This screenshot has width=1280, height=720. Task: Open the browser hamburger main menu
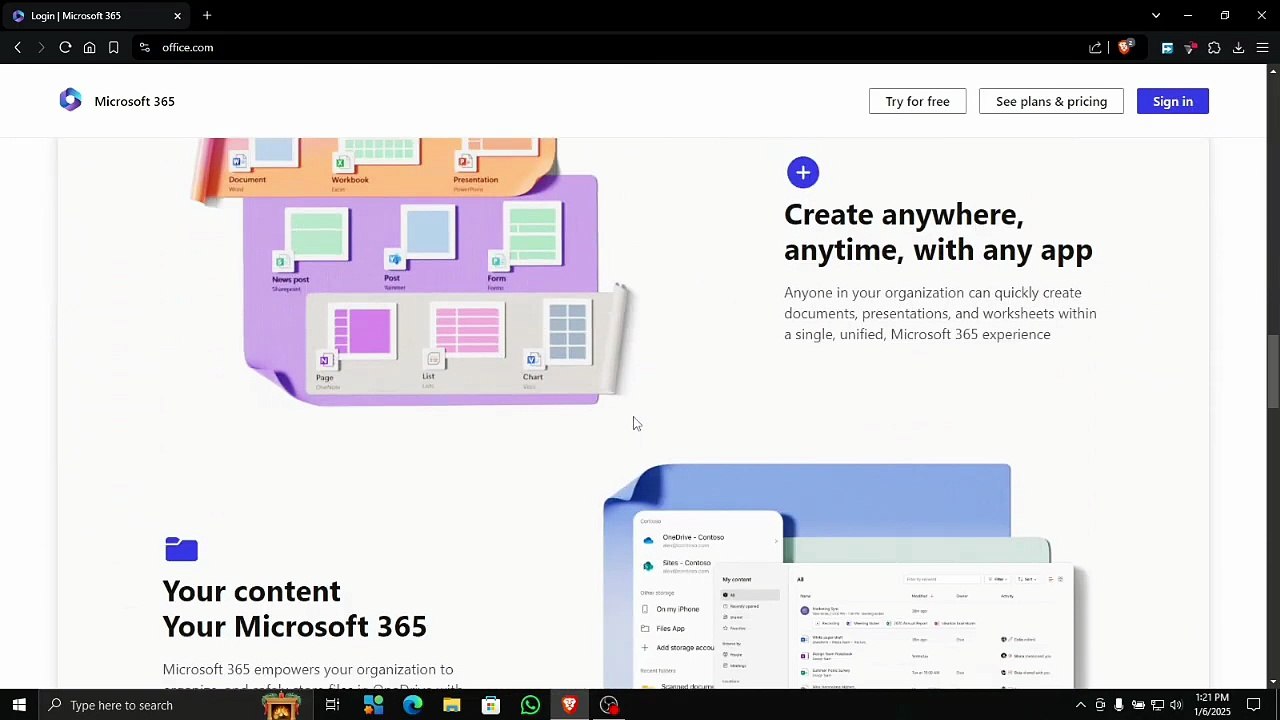pos(1262,47)
